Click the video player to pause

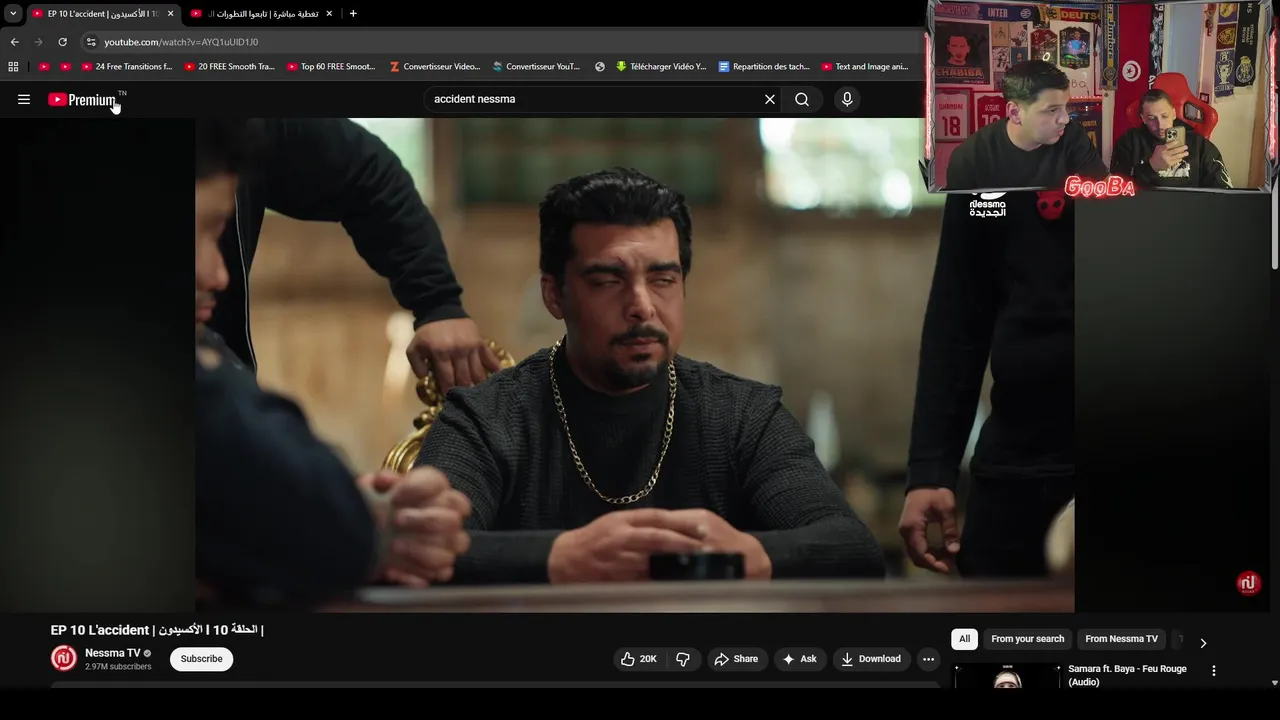coord(634,365)
